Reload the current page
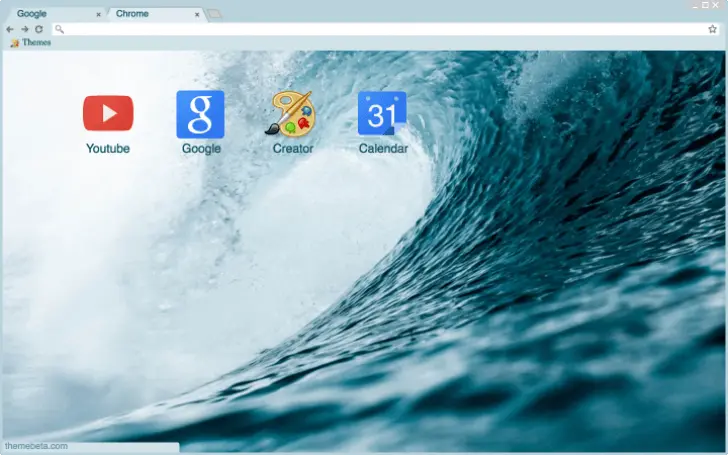 (39, 29)
